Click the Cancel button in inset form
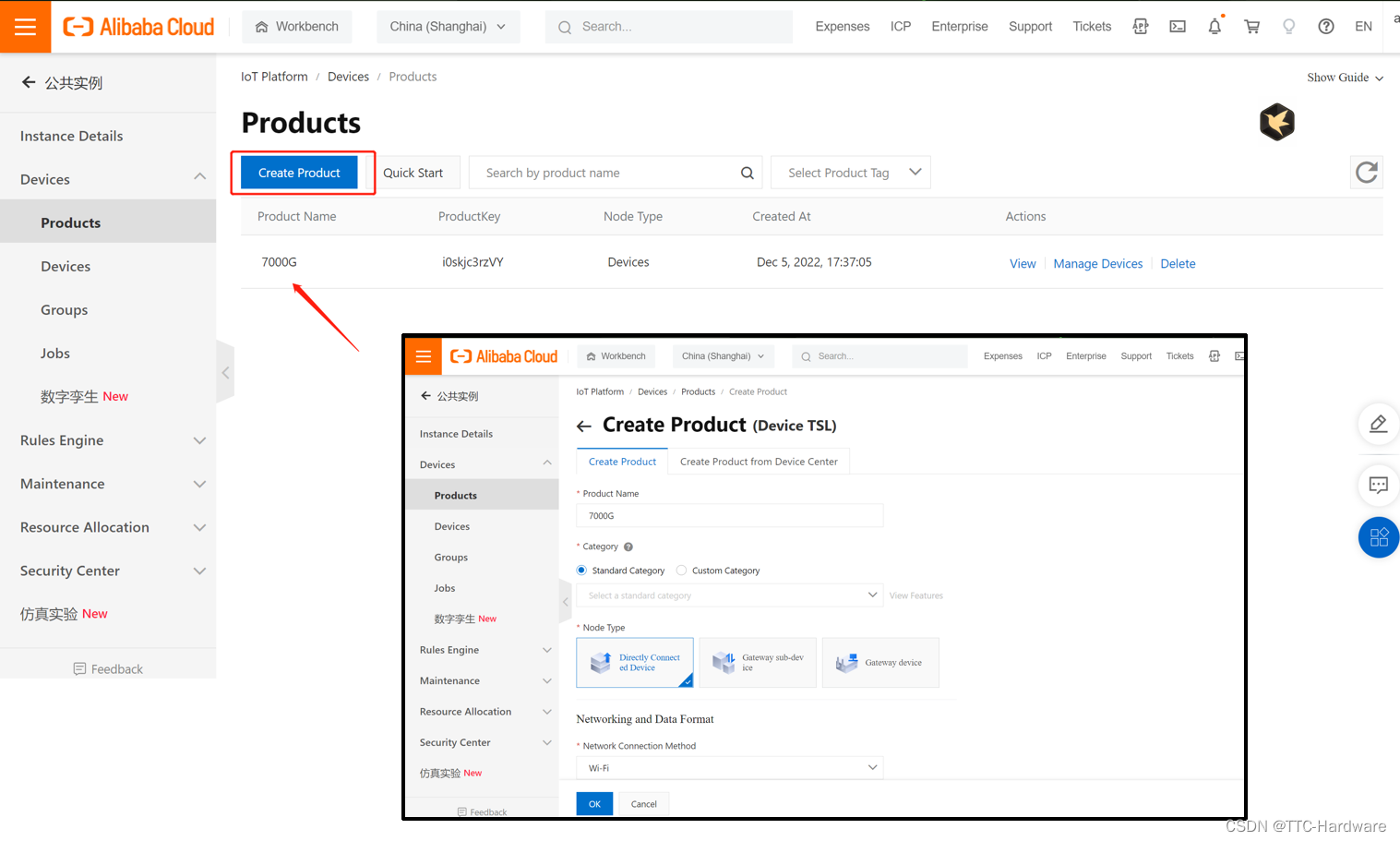The width and height of the screenshot is (1400, 841). pos(643,804)
